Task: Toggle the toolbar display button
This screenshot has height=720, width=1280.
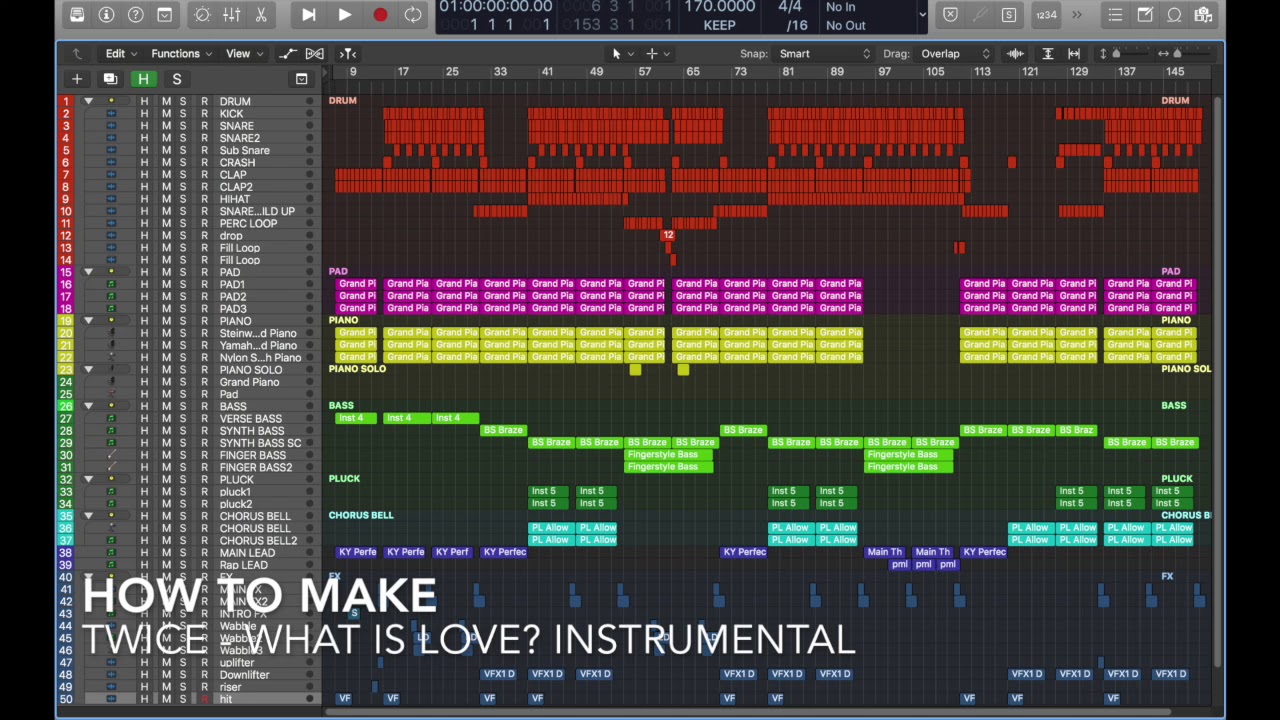Action: click(x=165, y=15)
